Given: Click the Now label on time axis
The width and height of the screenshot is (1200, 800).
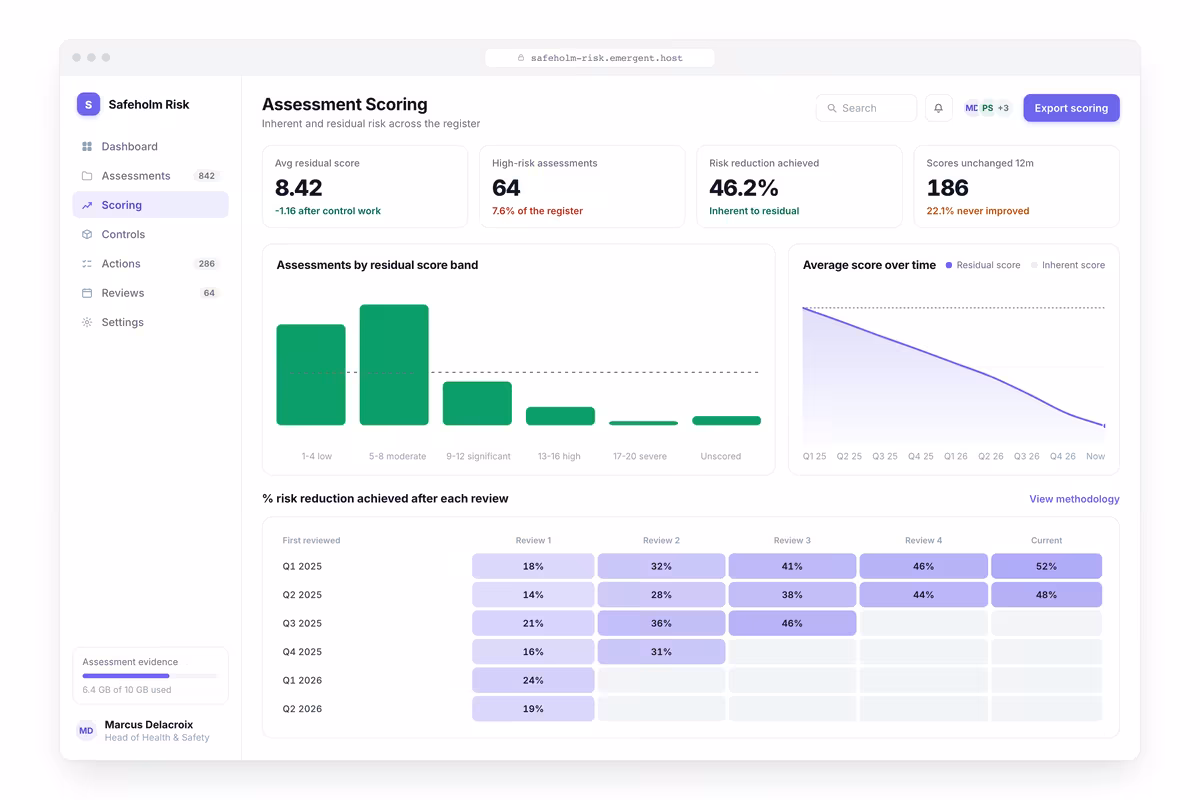Looking at the screenshot, I should (1096, 456).
